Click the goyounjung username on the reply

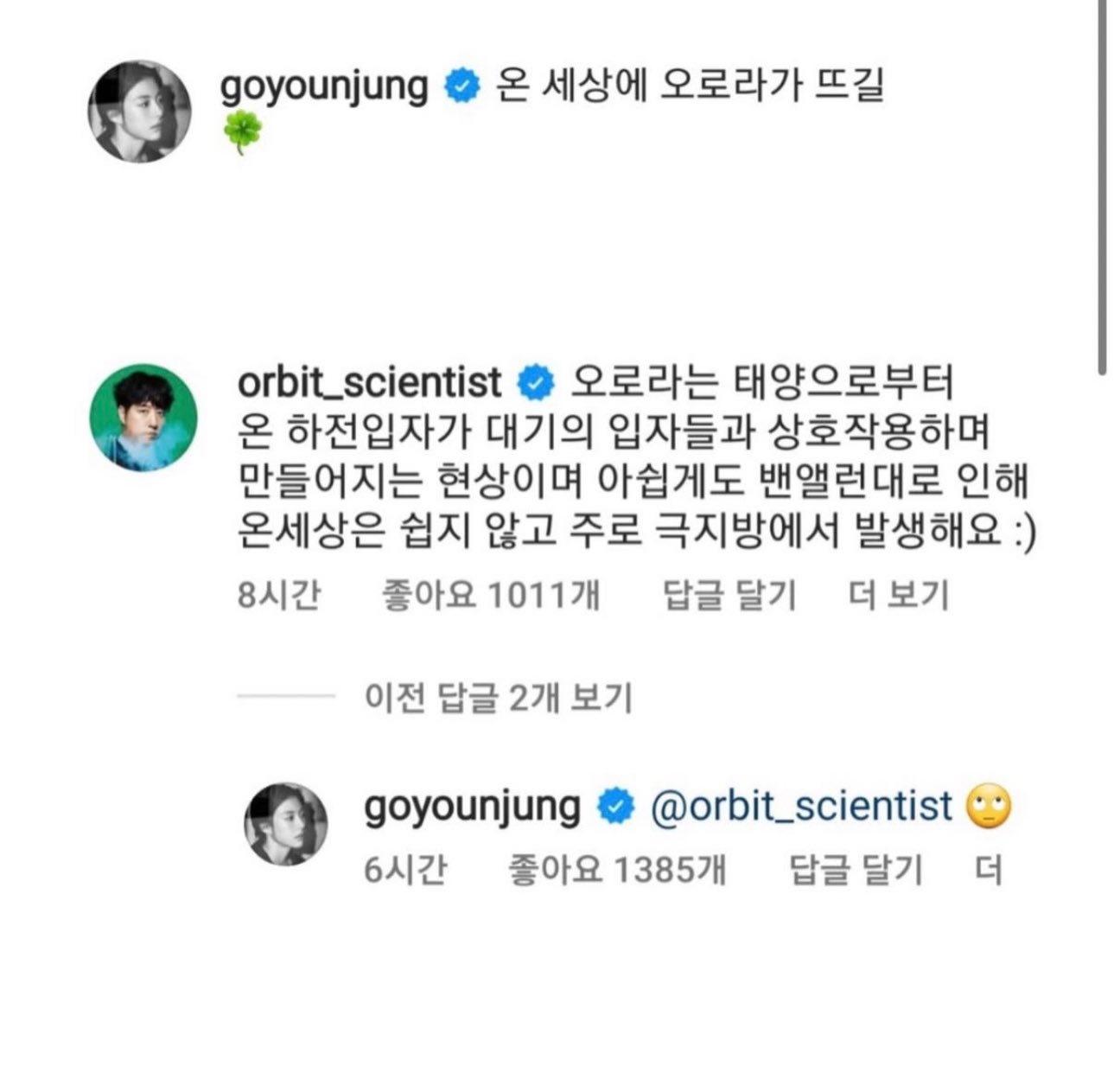(x=472, y=806)
